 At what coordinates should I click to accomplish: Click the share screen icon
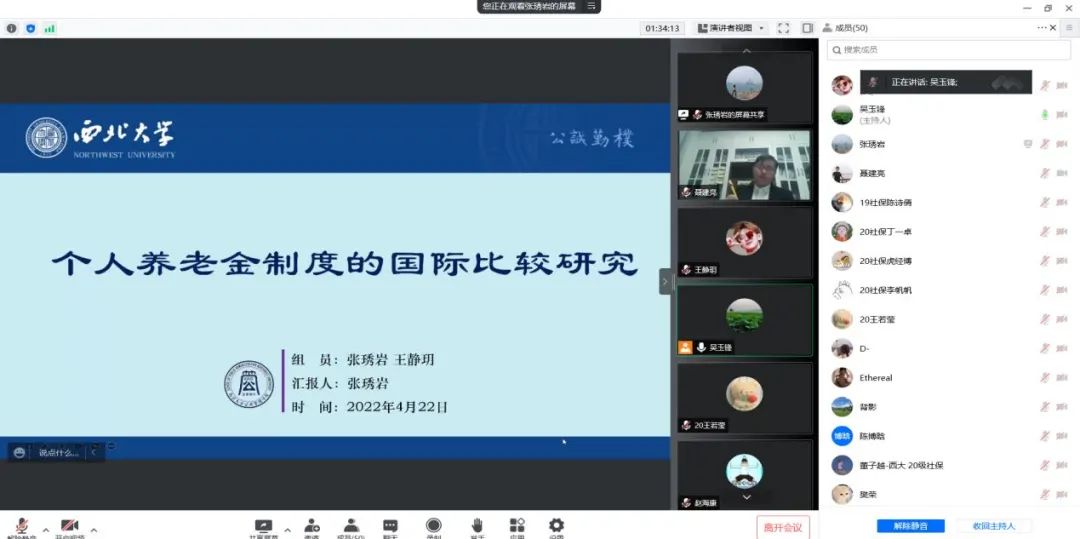(x=264, y=526)
